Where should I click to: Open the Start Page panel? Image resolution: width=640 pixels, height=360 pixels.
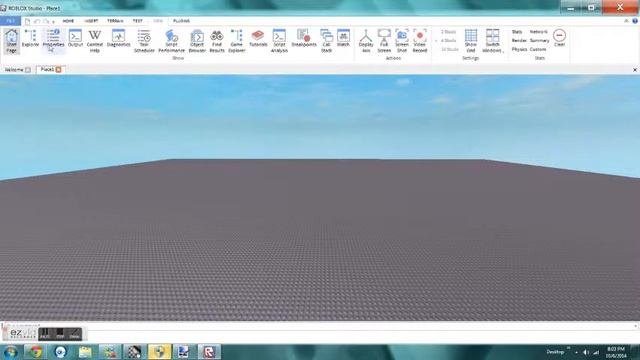(x=11, y=41)
